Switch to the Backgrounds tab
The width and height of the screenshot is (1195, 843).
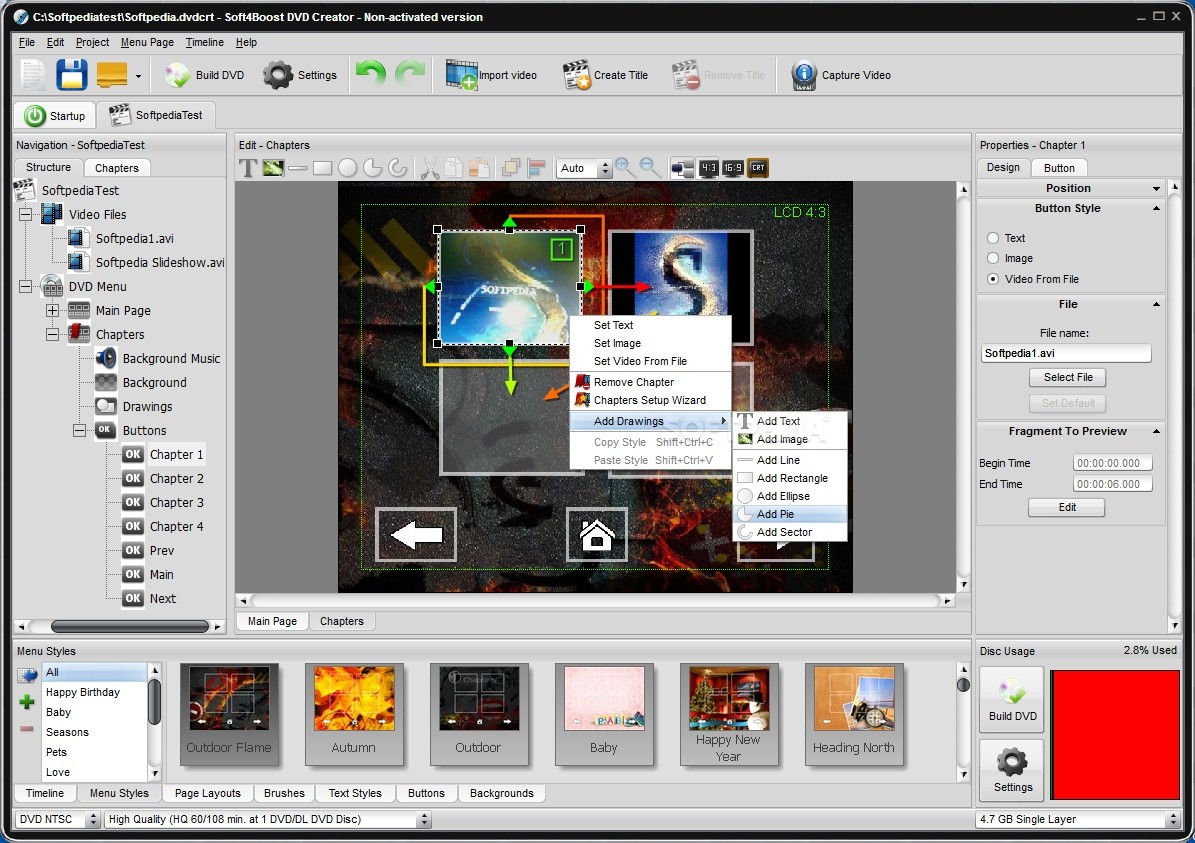tap(501, 793)
